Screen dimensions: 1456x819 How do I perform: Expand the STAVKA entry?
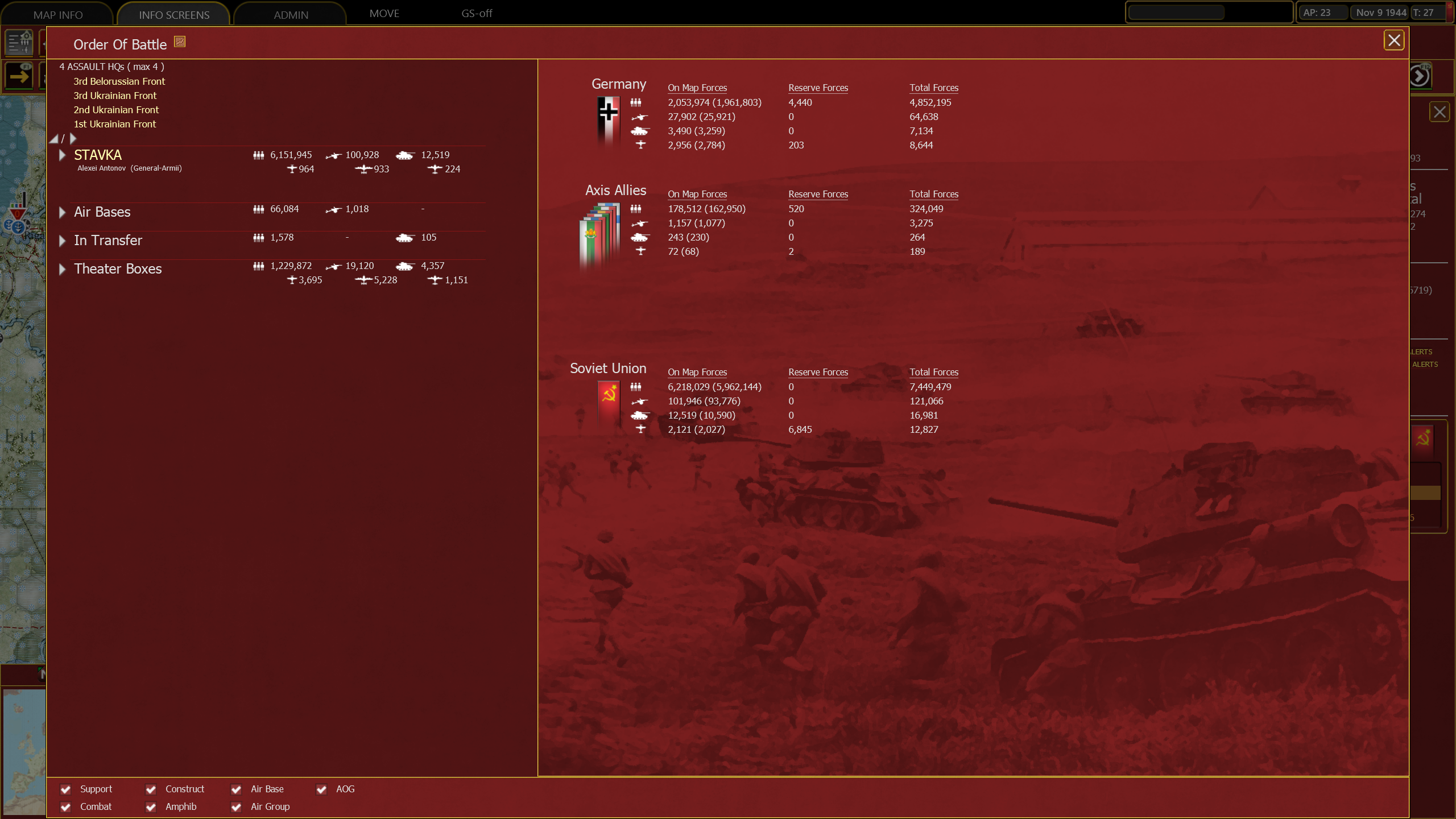click(x=62, y=155)
